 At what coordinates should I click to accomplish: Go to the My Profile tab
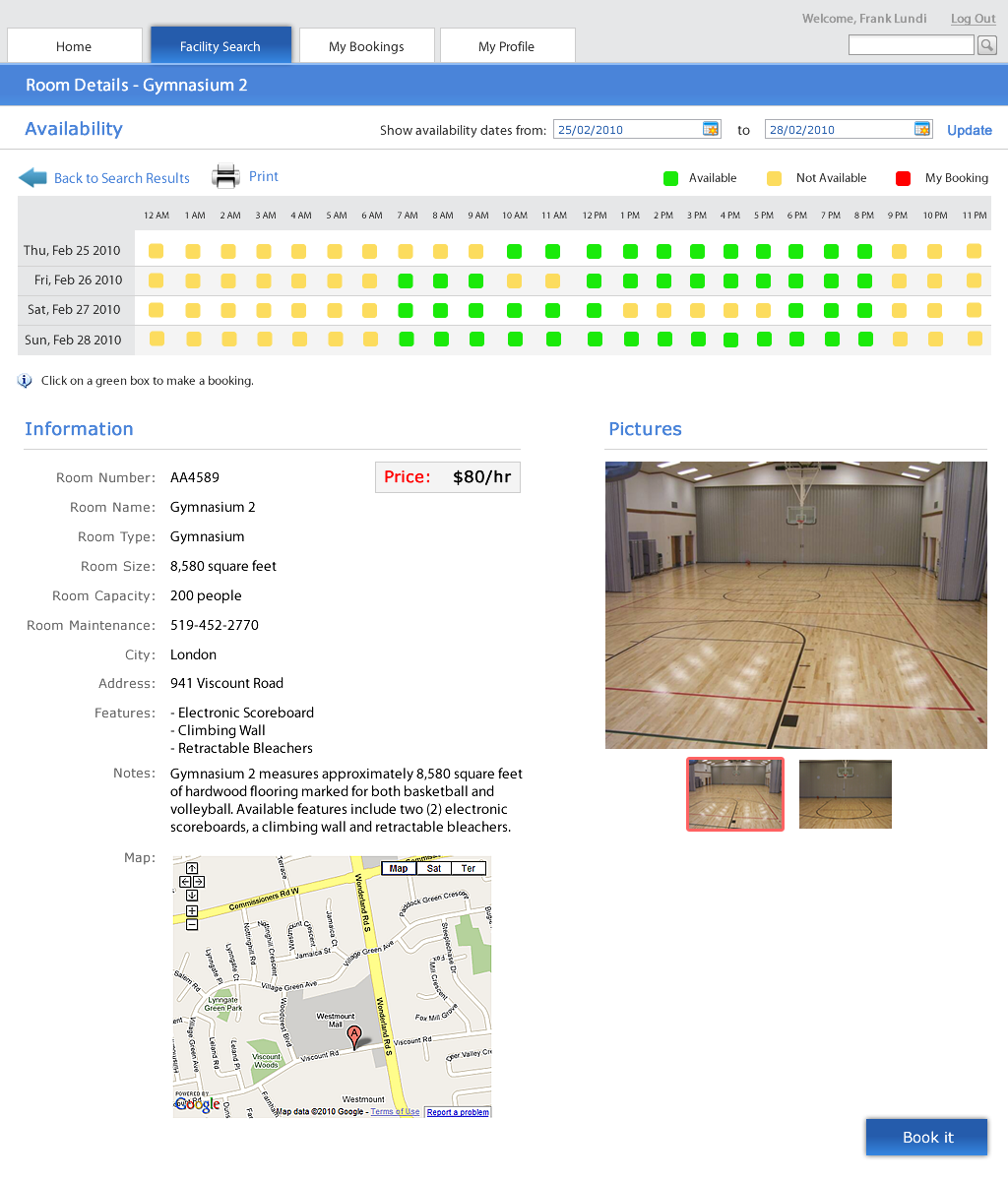tap(506, 46)
